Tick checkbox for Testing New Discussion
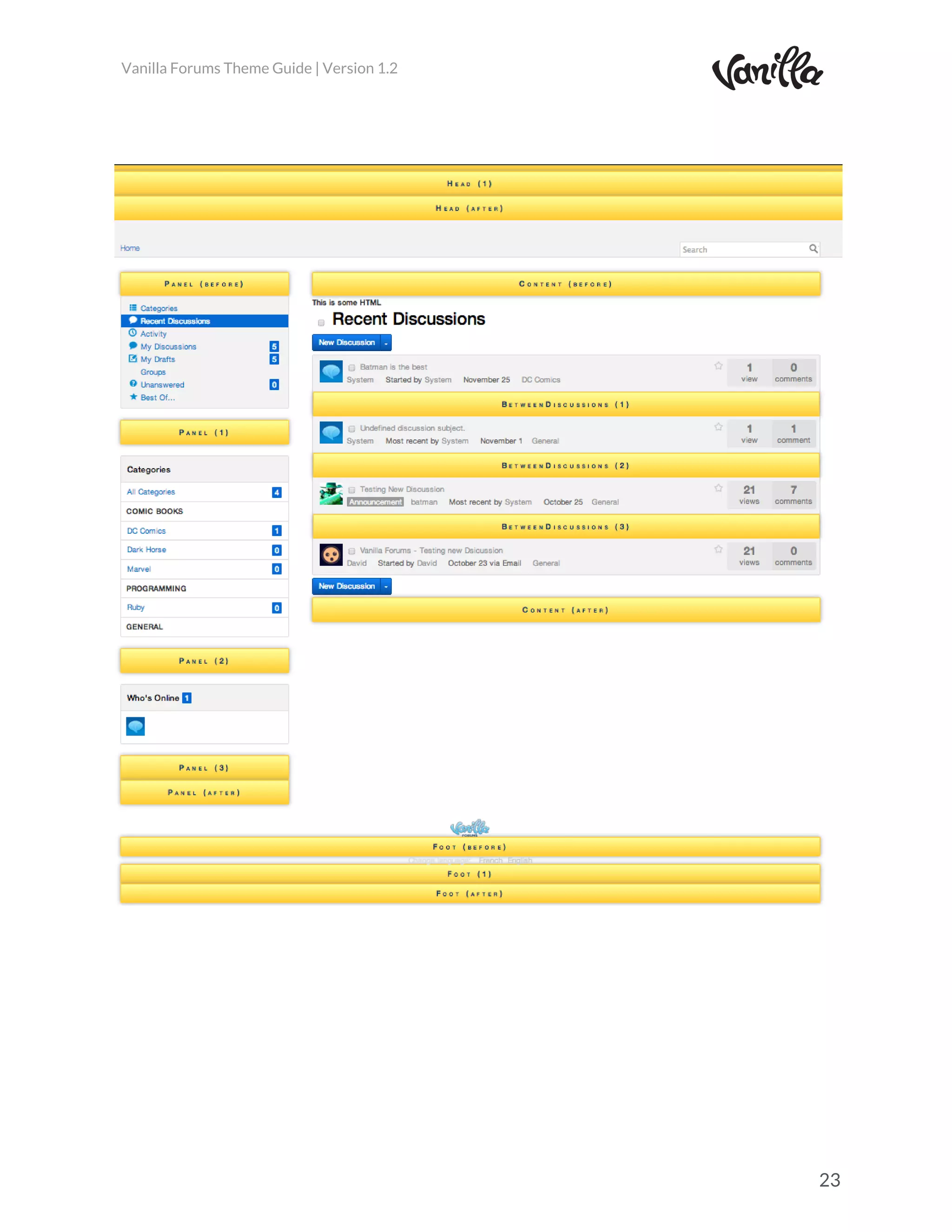 click(352, 490)
